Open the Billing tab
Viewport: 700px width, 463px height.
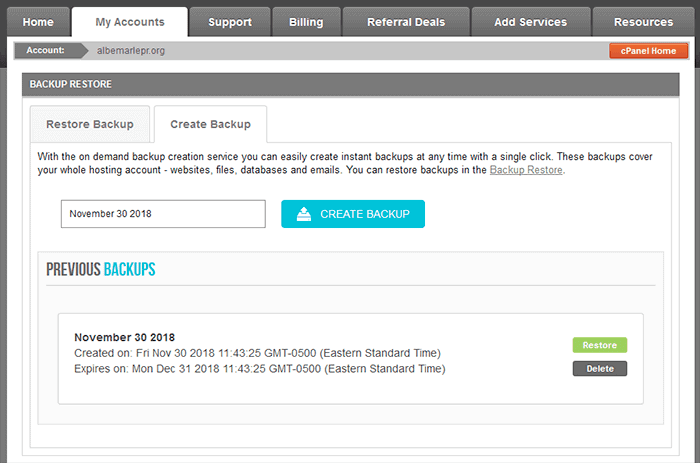coord(306,22)
